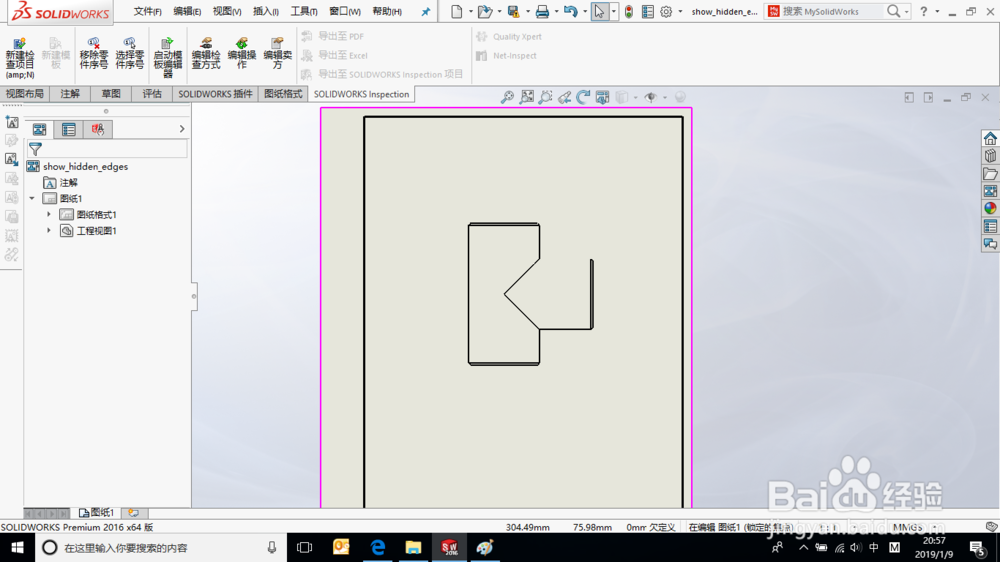The width and height of the screenshot is (1000, 562).
Task: Collapse the 图纸1 tree node
Action: pyautogui.click(x=32, y=198)
